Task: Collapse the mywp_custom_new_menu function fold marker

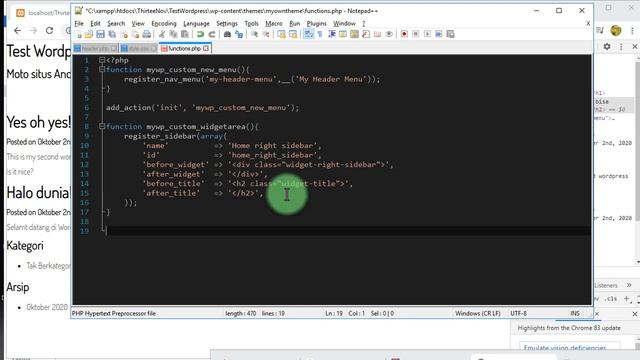Action: click(x=102, y=69)
